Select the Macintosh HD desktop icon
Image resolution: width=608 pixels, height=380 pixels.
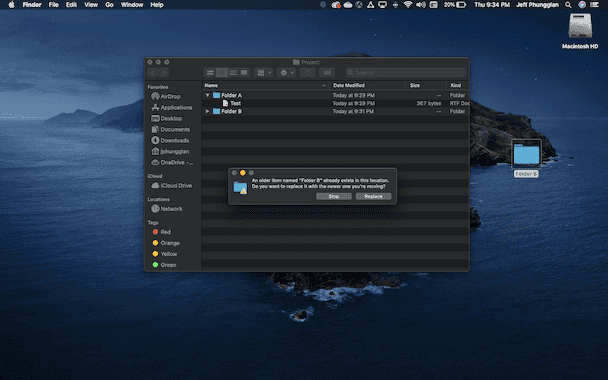(x=580, y=31)
